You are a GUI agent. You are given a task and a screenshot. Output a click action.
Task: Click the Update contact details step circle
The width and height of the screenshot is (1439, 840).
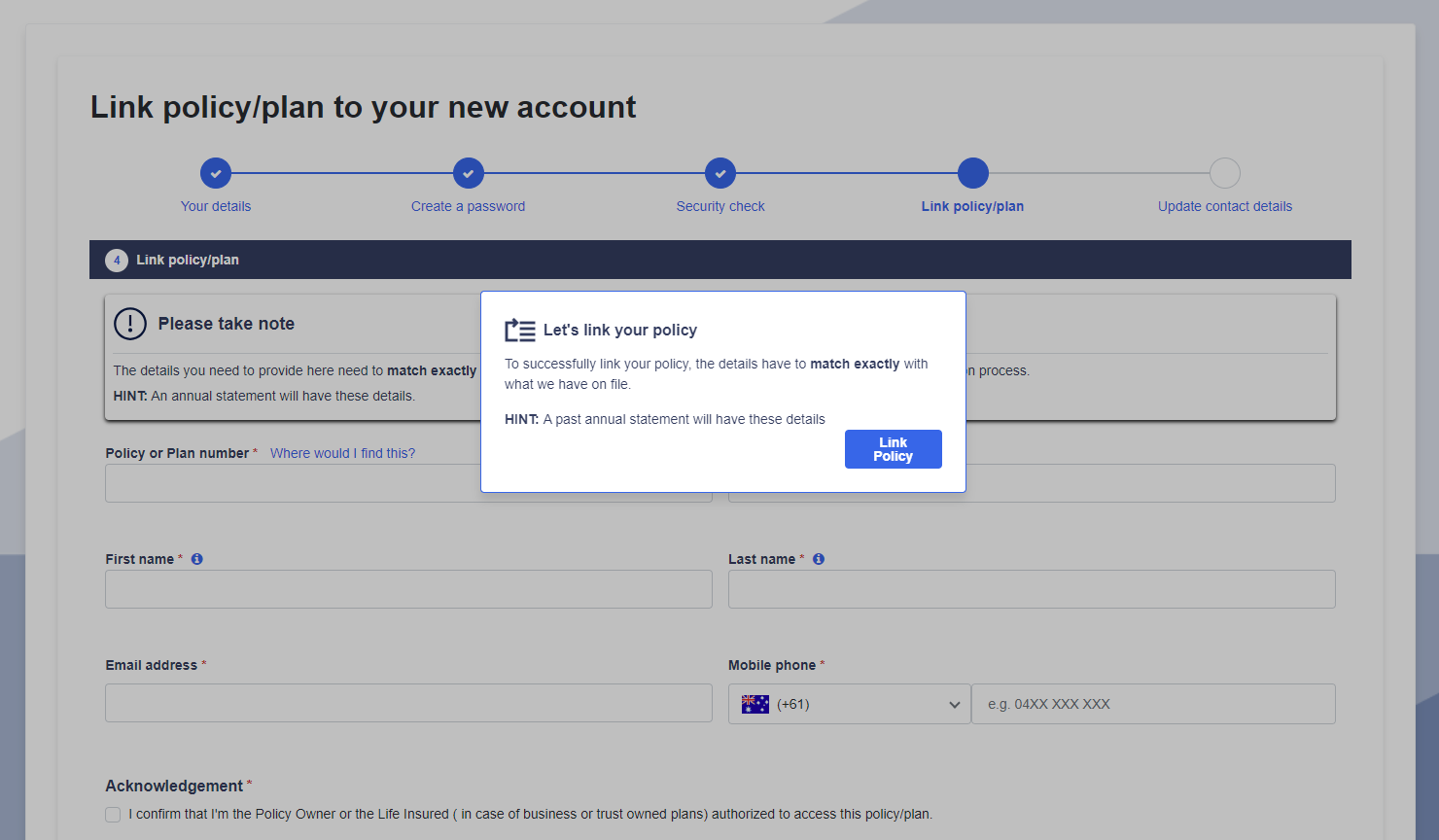(1225, 173)
